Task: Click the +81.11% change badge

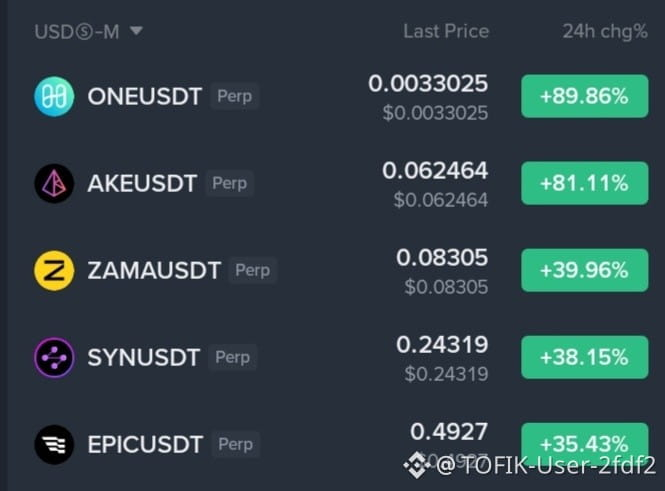Action: (x=584, y=183)
